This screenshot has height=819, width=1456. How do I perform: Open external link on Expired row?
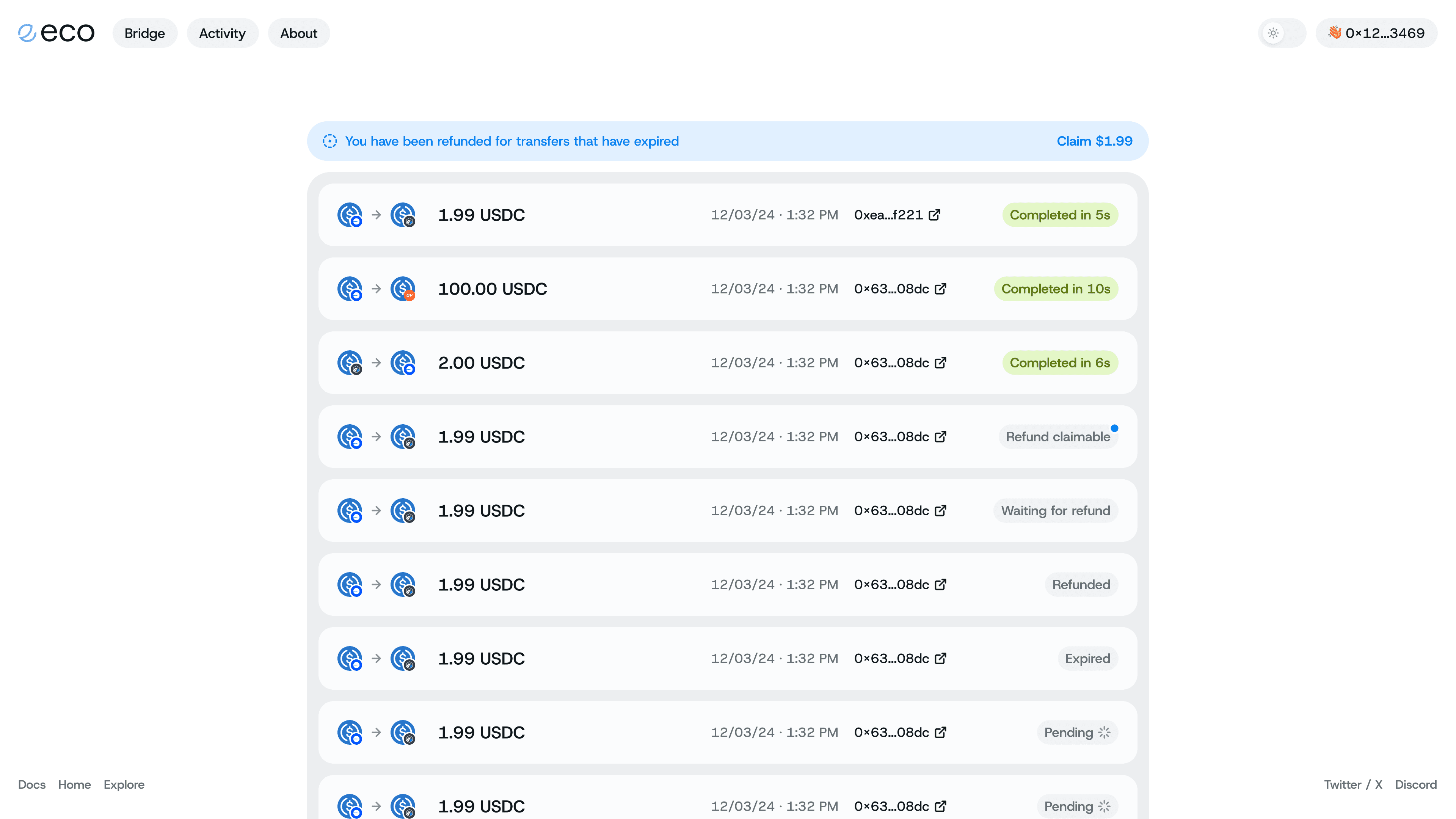coord(940,659)
